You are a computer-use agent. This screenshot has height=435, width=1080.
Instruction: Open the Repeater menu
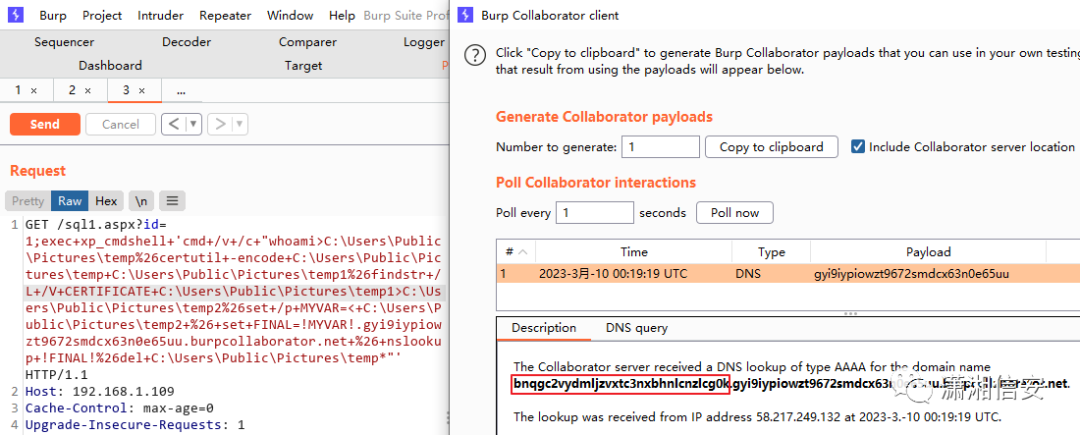225,15
